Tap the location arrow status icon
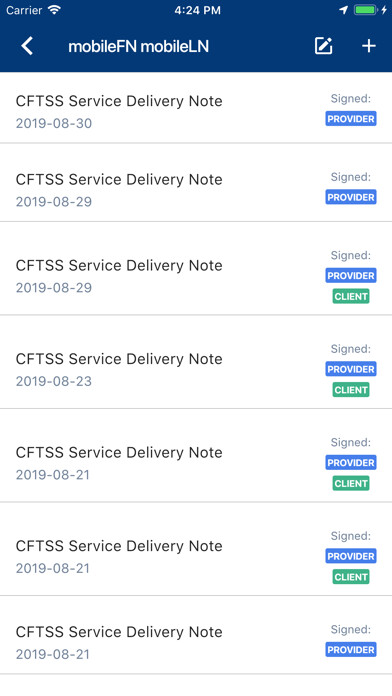 tap(344, 10)
